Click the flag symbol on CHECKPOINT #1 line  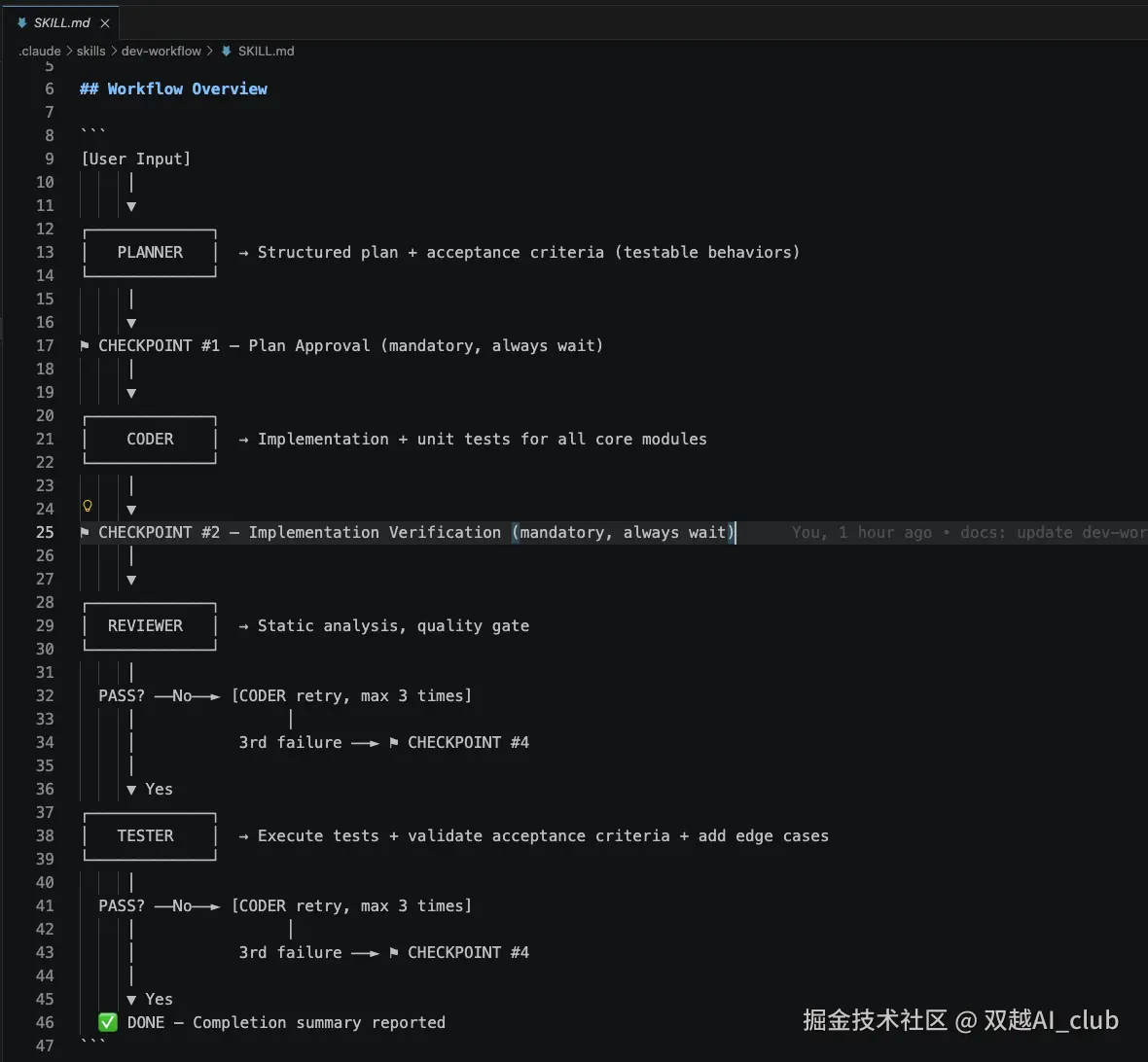point(85,345)
